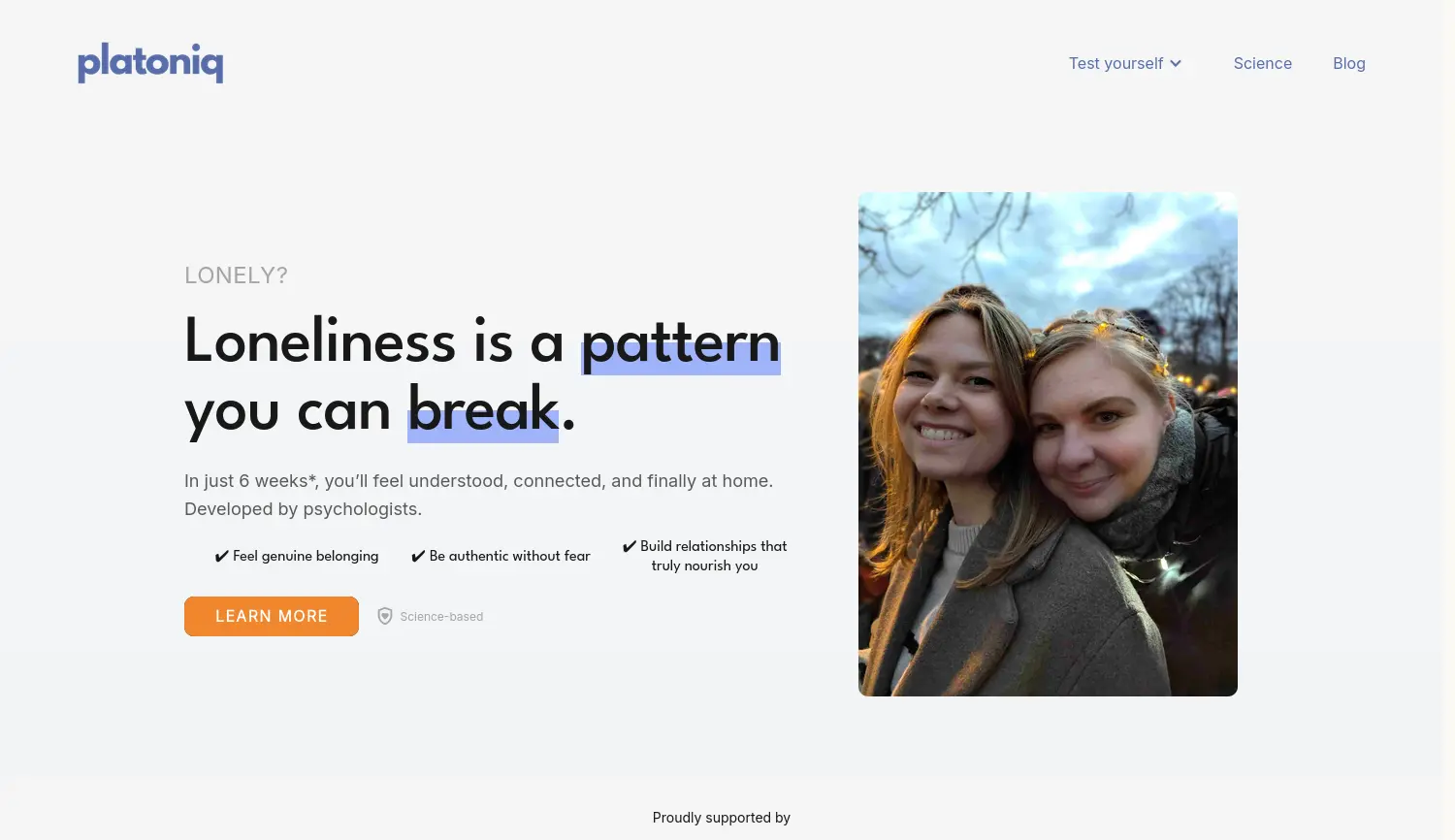The image size is (1455, 840).
Task: Click the Science-based label text
Action: point(441,617)
